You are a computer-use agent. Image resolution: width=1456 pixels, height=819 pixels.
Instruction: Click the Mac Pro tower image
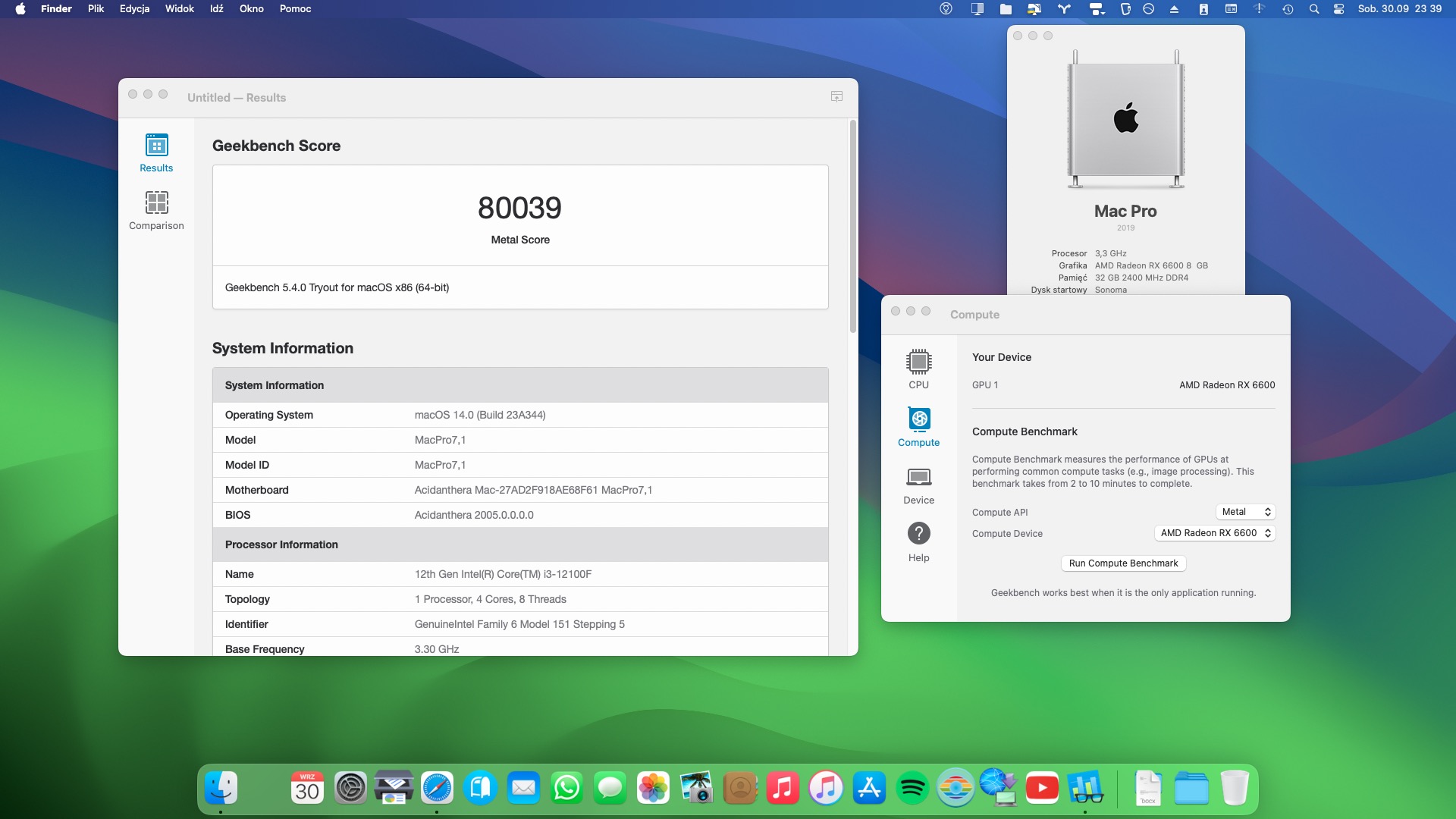click(x=1125, y=119)
